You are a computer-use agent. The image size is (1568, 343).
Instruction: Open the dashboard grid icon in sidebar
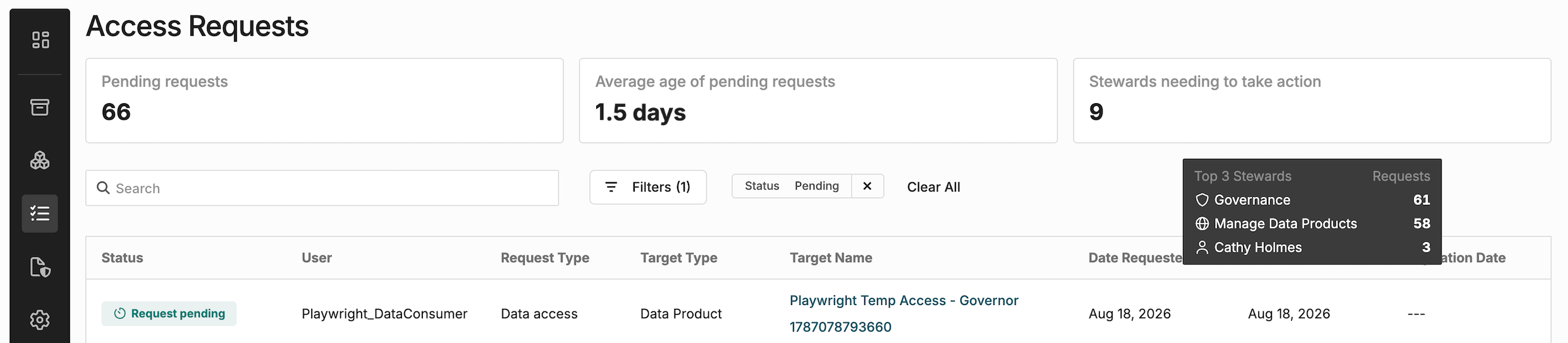coord(40,40)
